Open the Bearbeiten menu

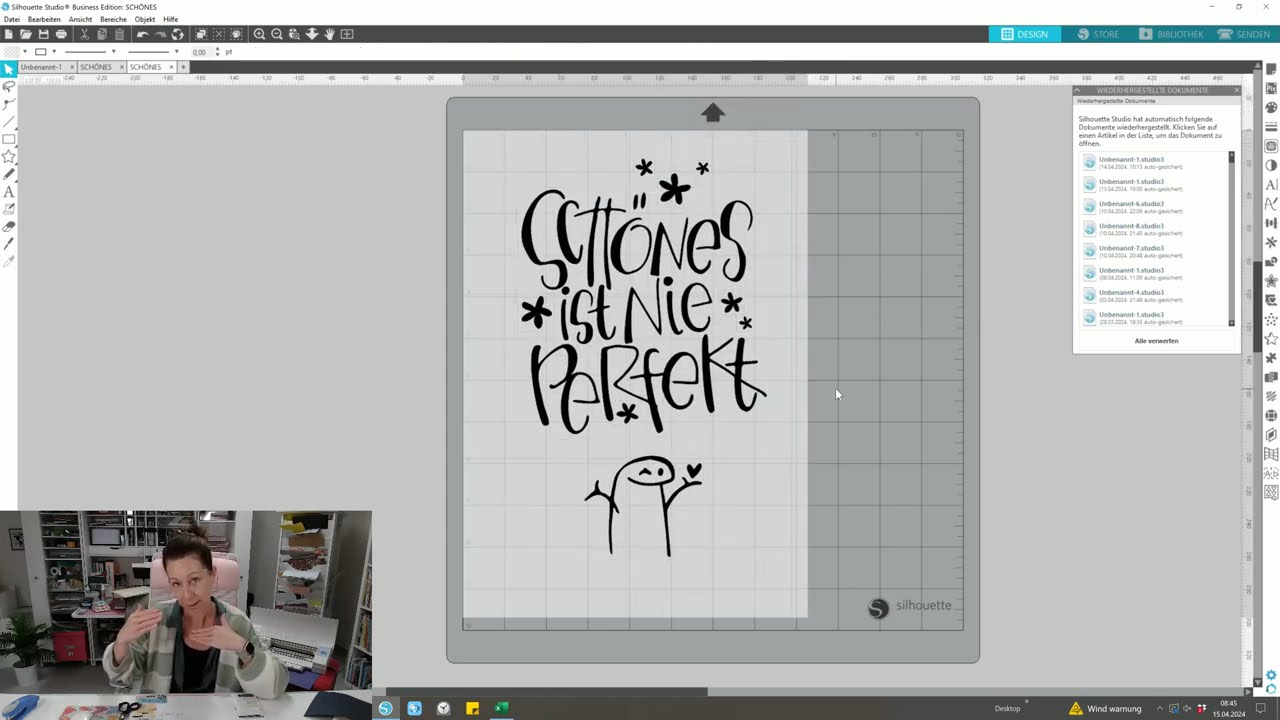point(44,19)
